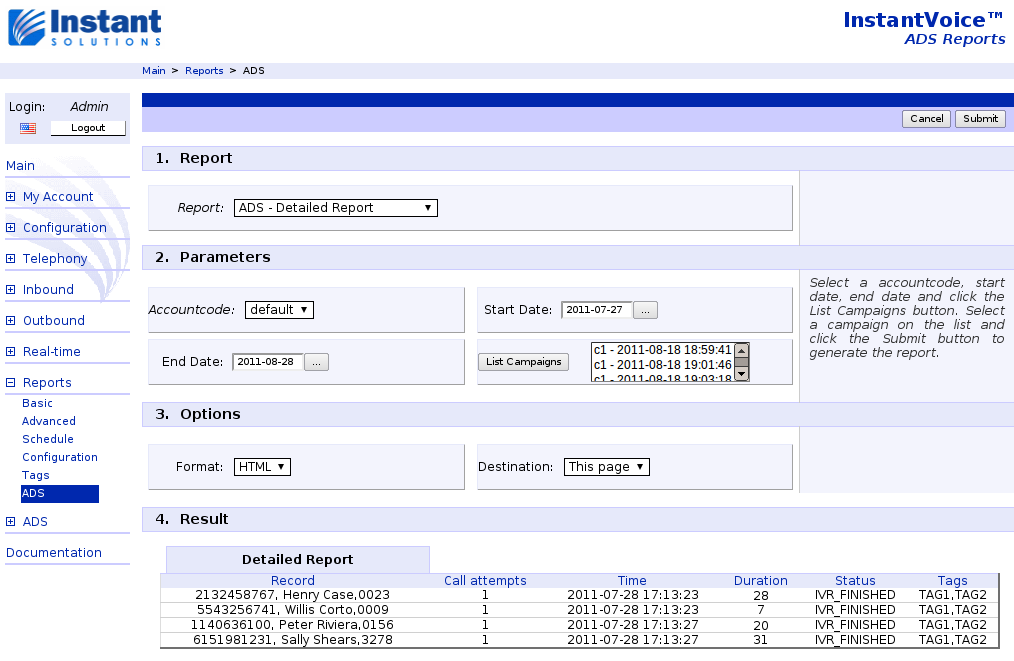Open the Format dropdown
Screen dimensions: 1014x661
[262, 467]
